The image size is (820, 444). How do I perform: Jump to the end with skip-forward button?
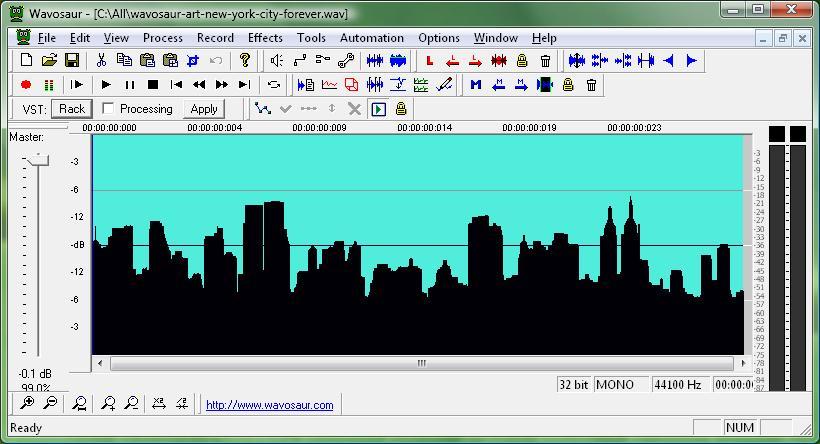point(244,85)
